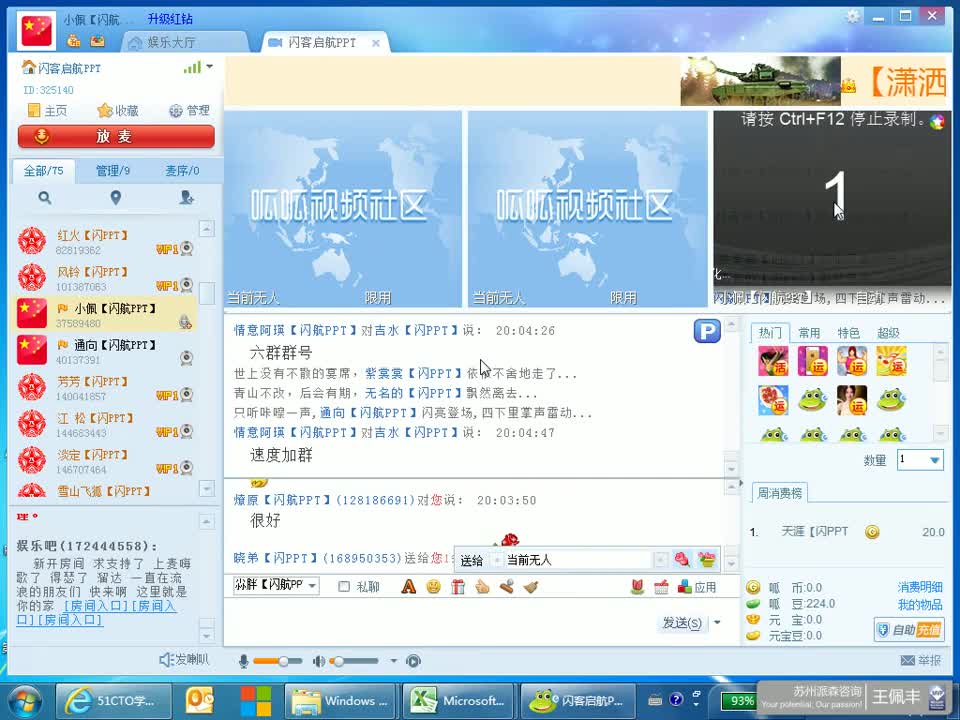Open the 送给 recipient dropdown arrow
This screenshot has height=720, width=960.
click(x=661, y=560)
